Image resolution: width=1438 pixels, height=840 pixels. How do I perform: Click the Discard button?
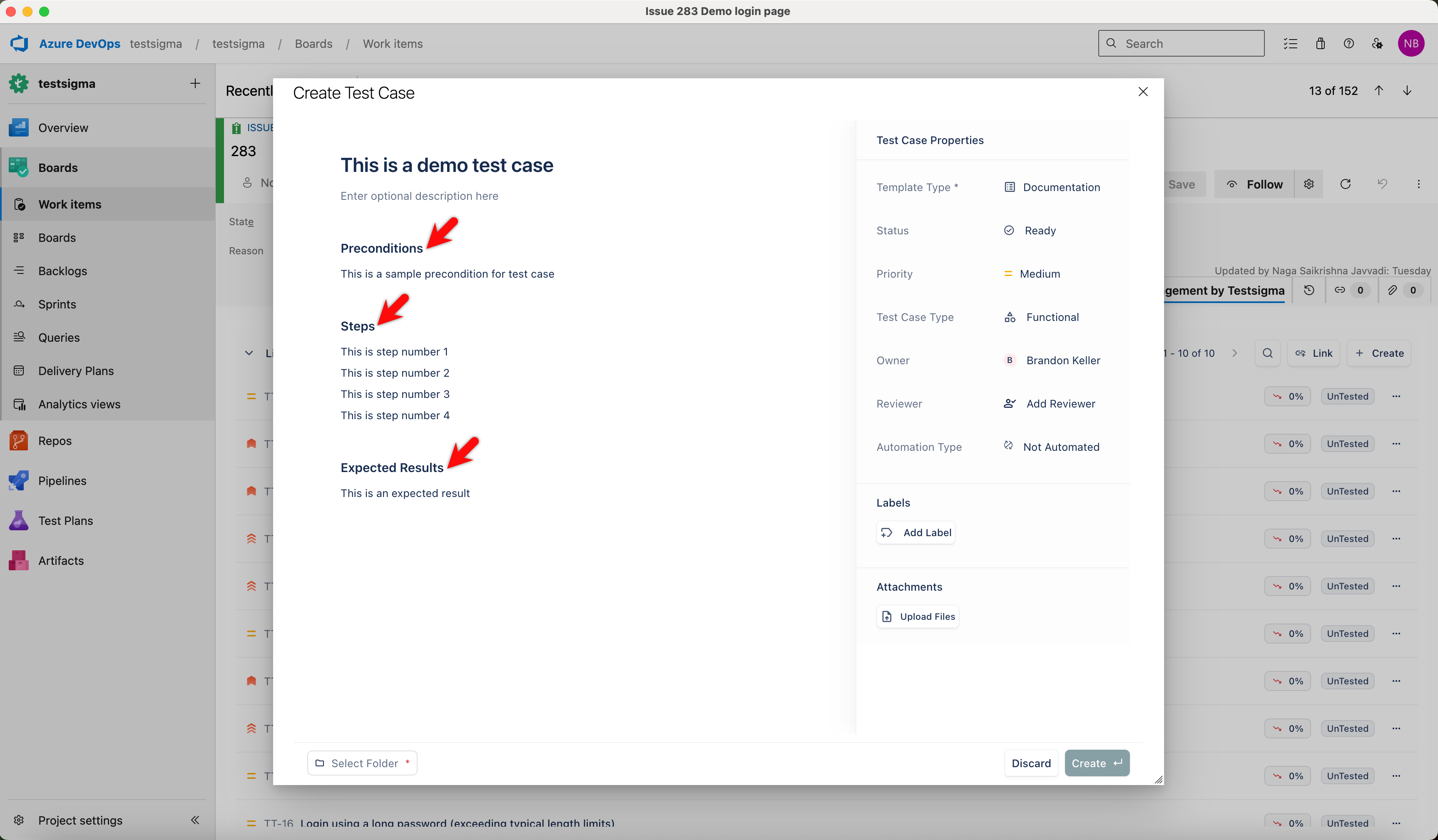(1030, 763)
